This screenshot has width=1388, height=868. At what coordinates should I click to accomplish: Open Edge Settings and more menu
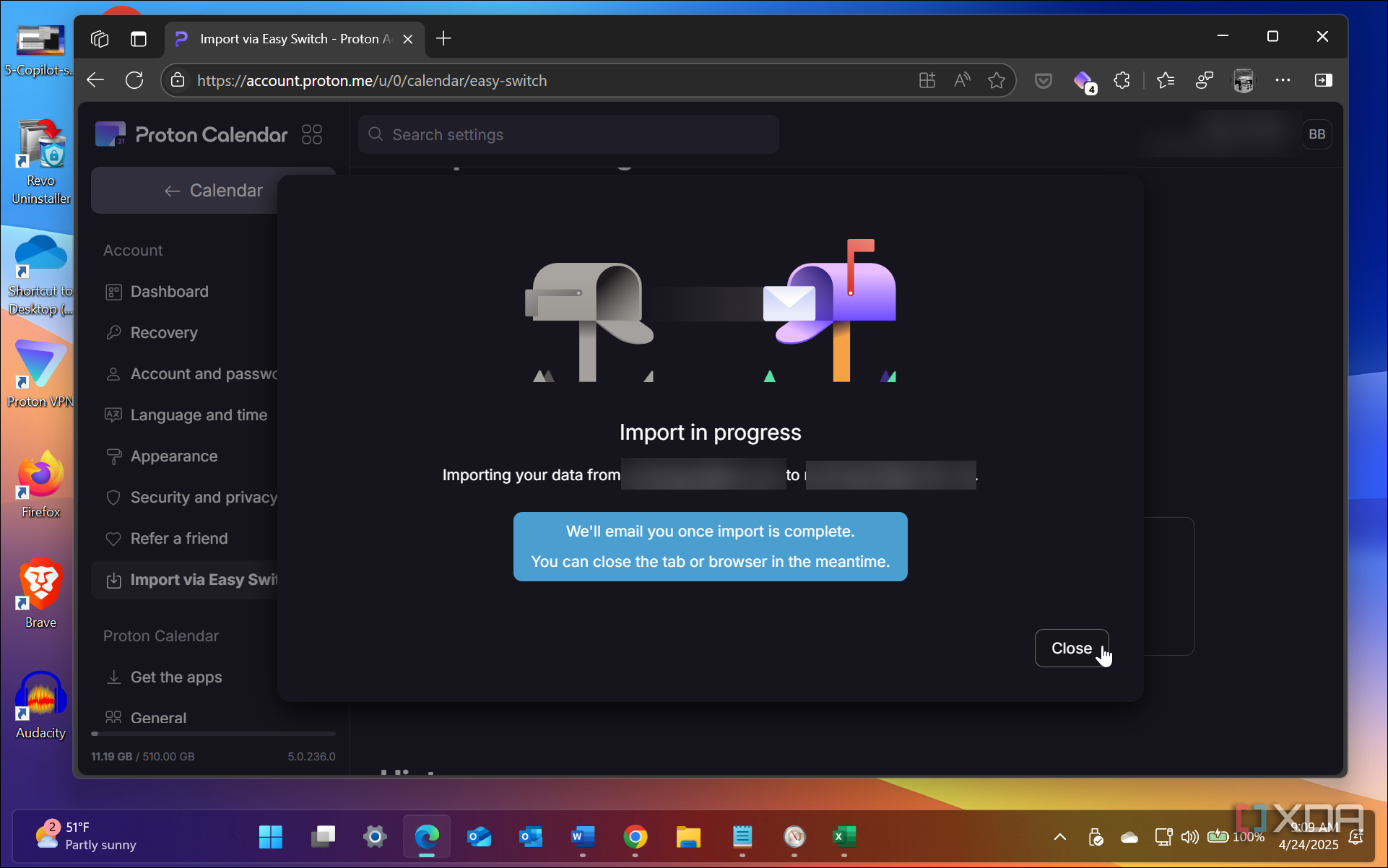click(x=1283, y=80)
